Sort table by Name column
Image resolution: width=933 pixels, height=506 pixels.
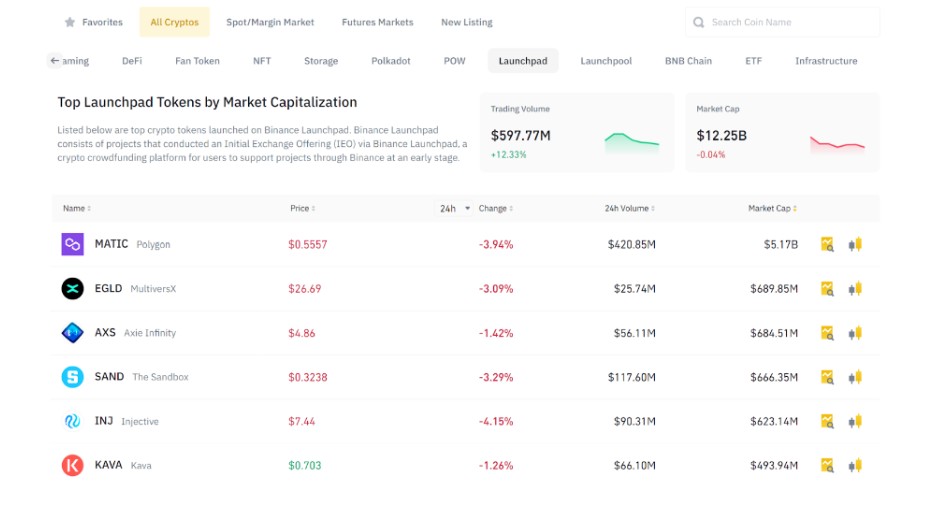[77, 208]
